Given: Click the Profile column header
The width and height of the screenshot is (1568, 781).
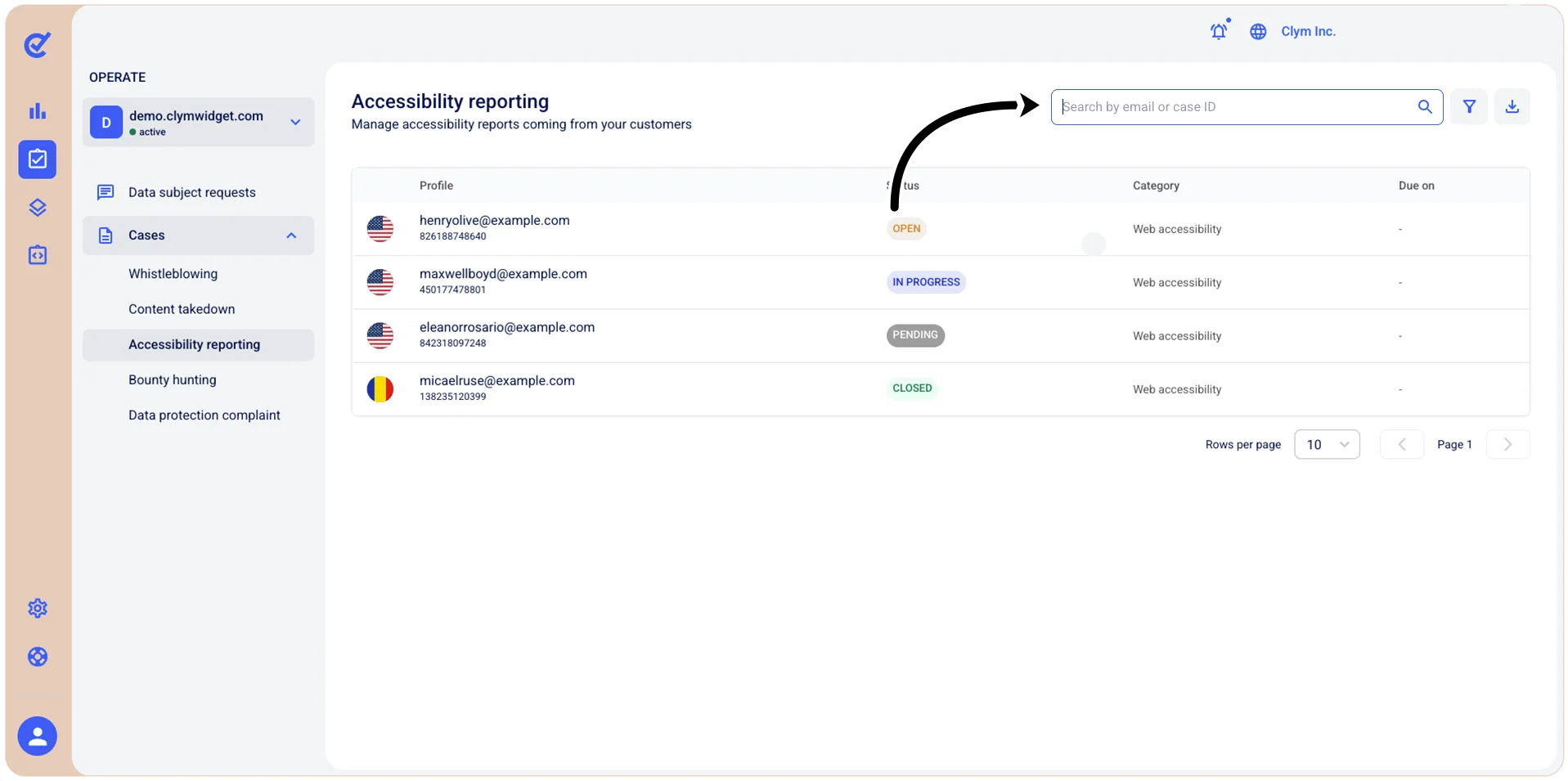Looking at the screenshot, I should 436,186.
